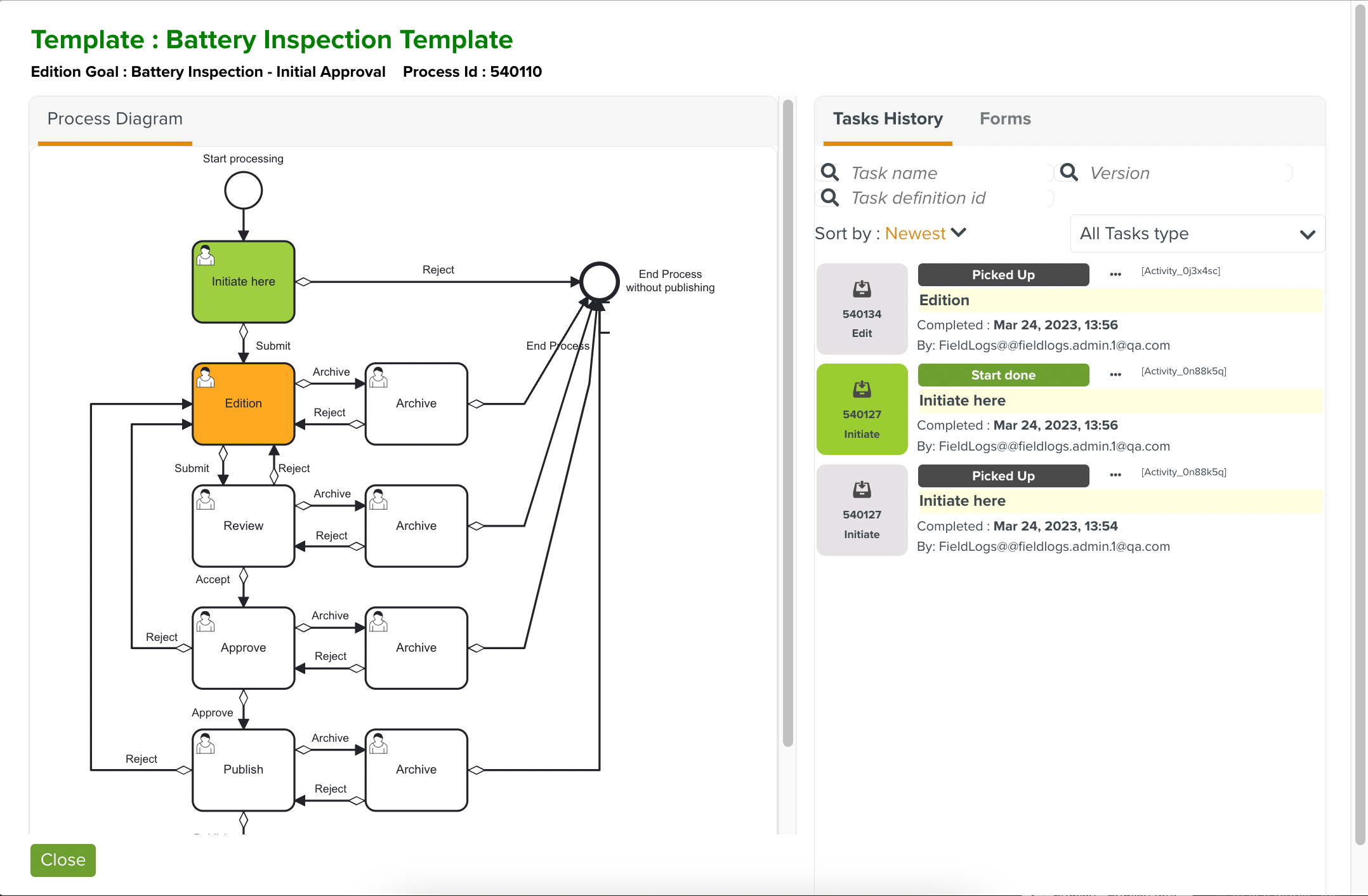Open the ellipsis menu next to Start done
This screenshot has width=1368, height=896.
1115,374
